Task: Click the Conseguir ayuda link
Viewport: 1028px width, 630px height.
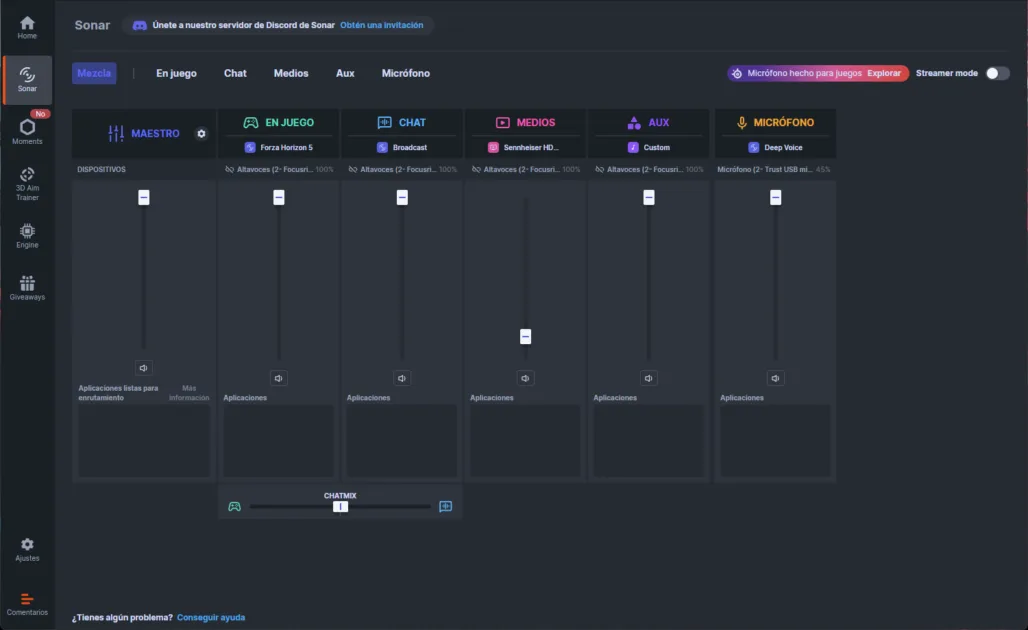Action: 211,617
